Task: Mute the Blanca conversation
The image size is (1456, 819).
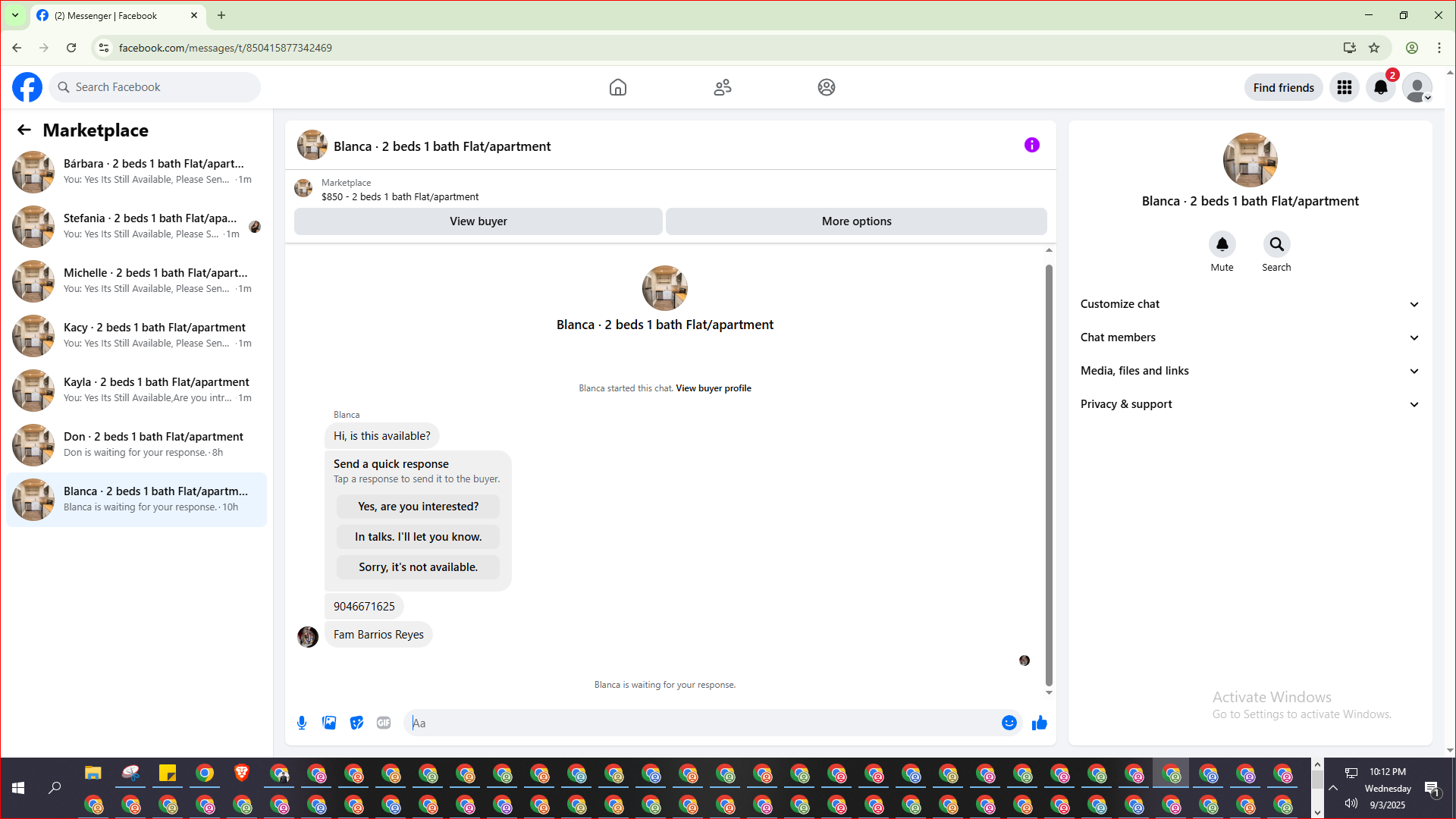Action: [x=1222, y=244]
